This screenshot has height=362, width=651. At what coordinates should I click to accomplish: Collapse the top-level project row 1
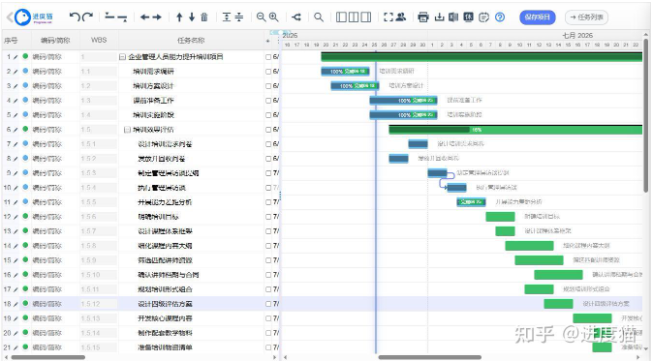click(122, 57)
